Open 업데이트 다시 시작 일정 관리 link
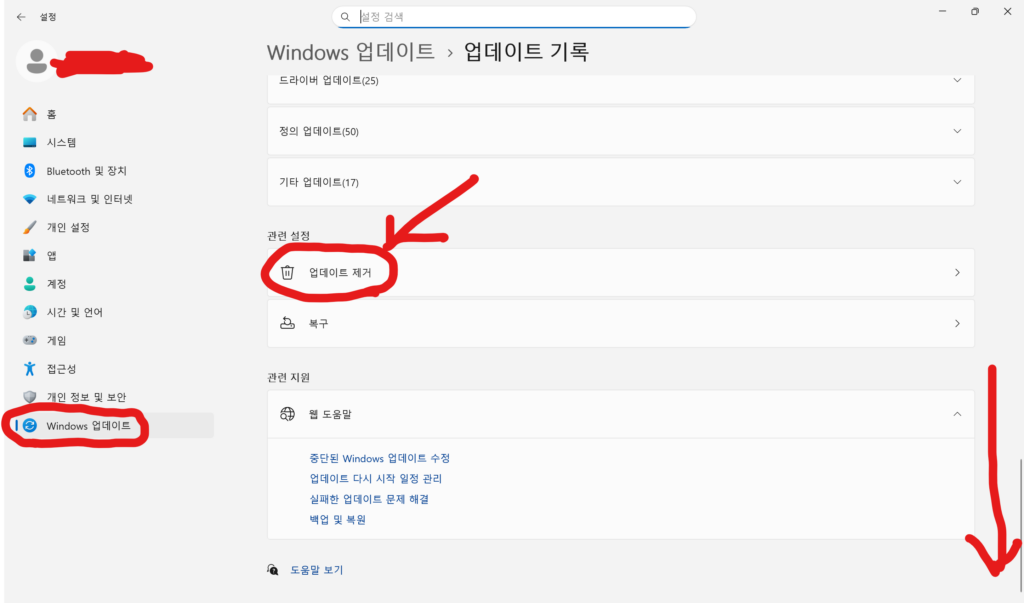Screen dimensions: 1024x603 (376, 479)
